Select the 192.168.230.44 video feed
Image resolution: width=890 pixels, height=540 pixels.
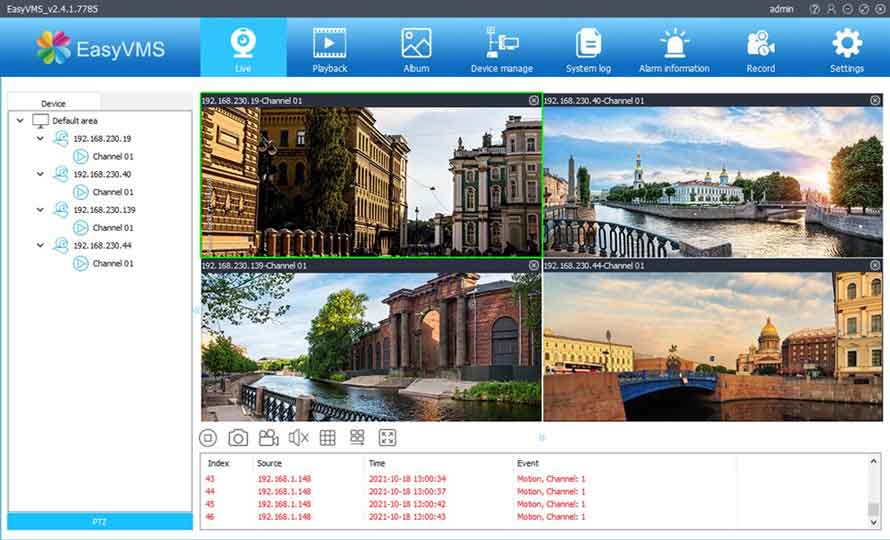pos(713,346)
